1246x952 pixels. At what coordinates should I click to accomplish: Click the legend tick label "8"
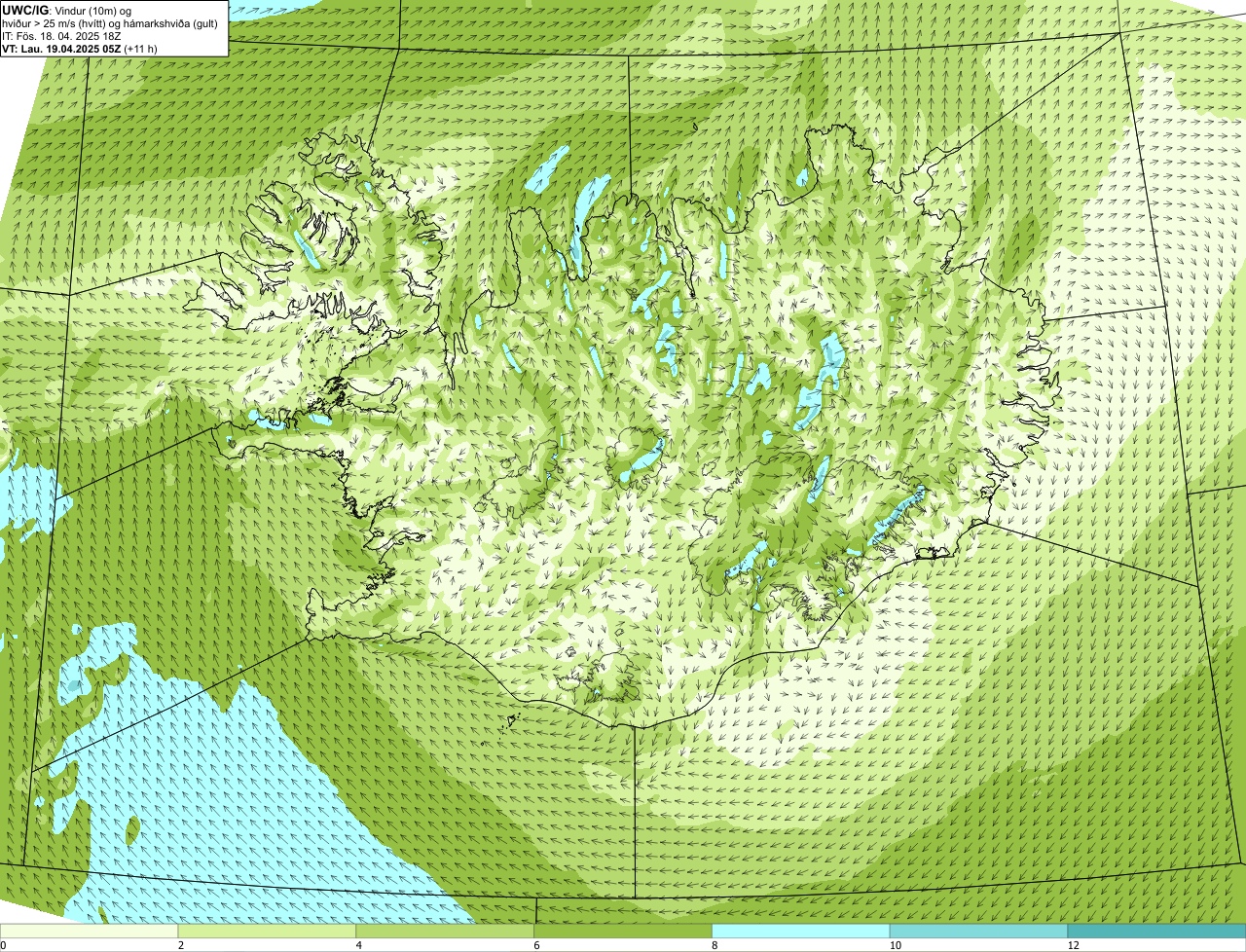pos(715,945)
